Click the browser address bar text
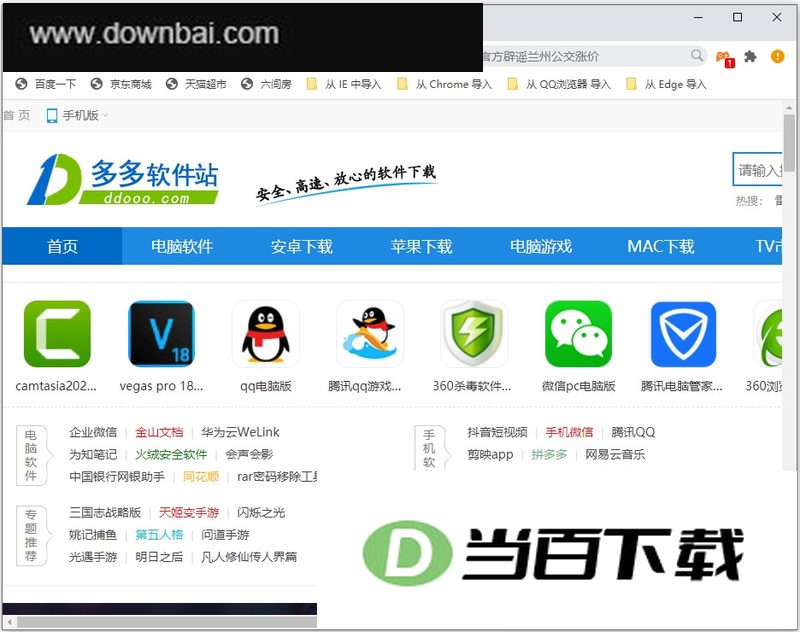800x632 pixels. (541, 56)
